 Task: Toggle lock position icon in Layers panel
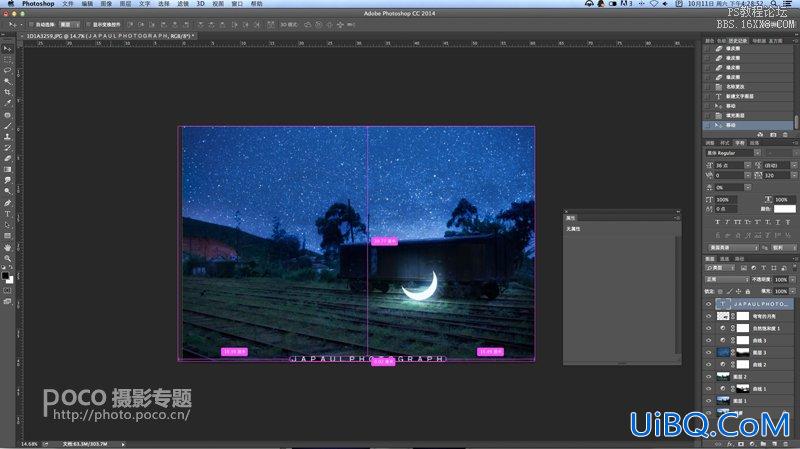(738, 291)
